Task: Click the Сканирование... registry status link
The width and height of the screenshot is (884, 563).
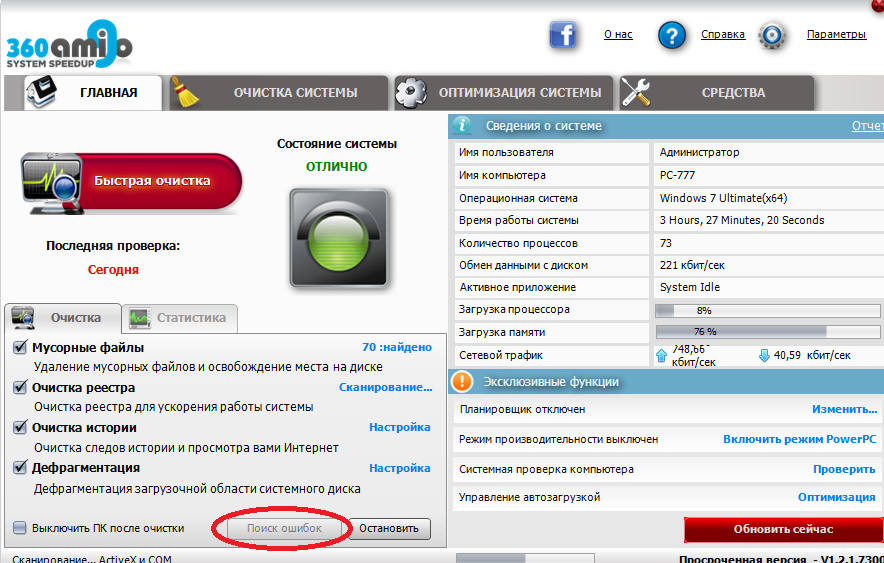Action: (386, 387)
